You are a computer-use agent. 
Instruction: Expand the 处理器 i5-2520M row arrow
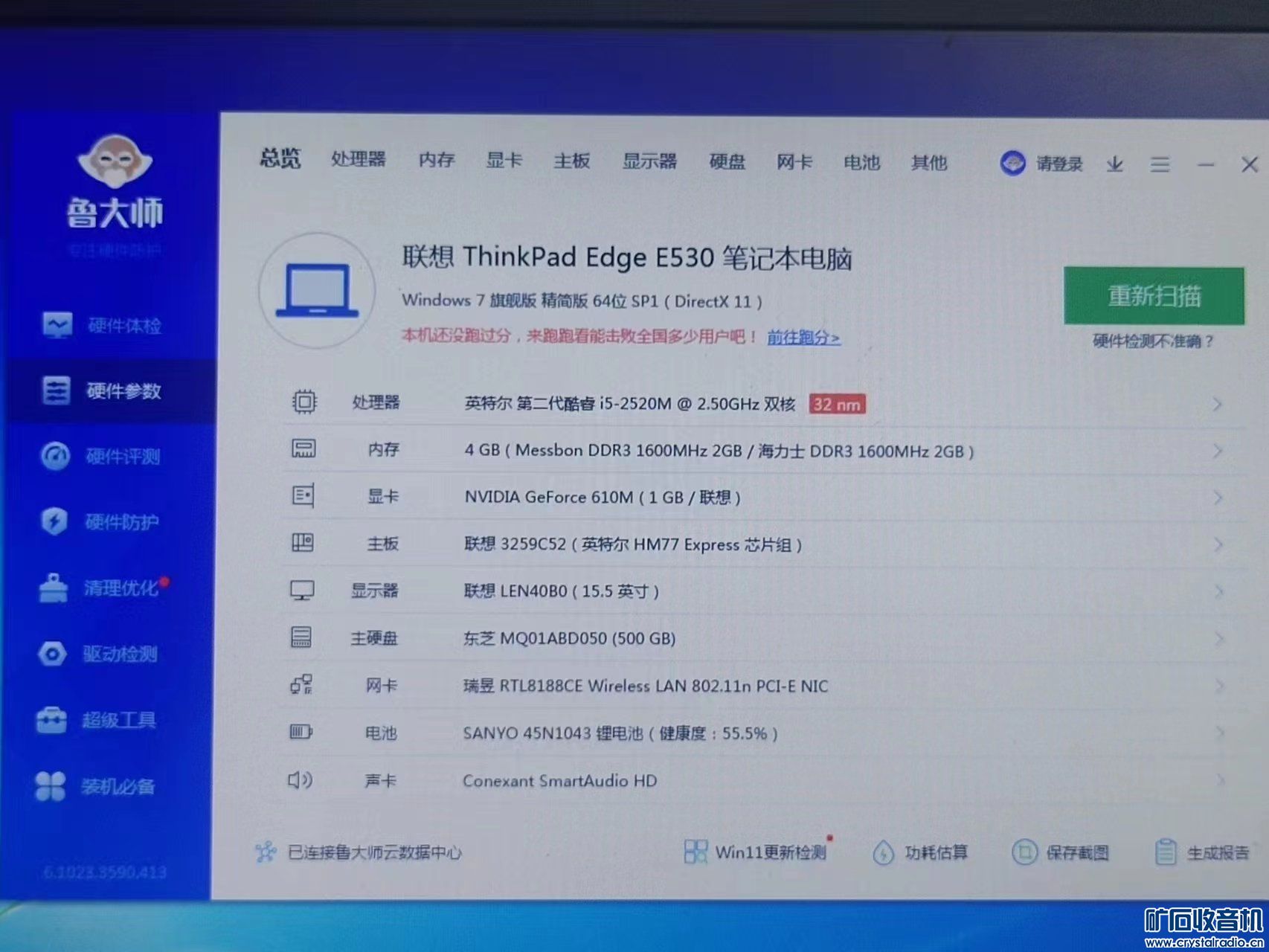(1217, 404)
